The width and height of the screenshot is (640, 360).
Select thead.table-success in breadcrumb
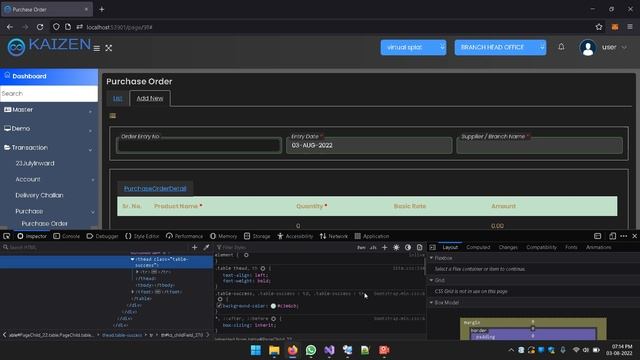(122, 335)
